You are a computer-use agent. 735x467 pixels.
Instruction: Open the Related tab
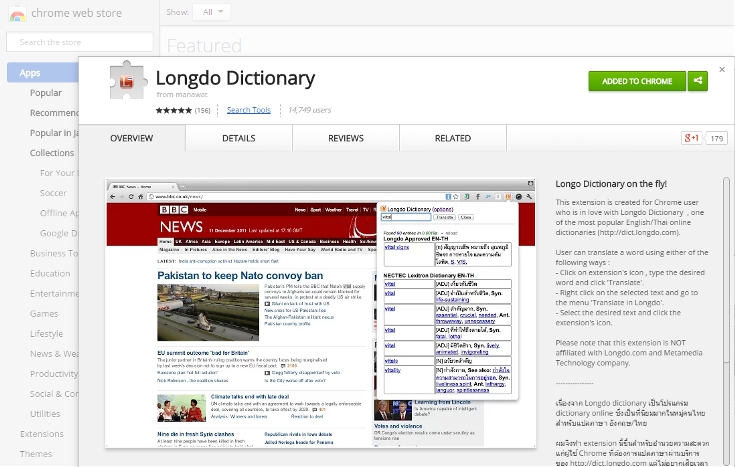tap(453, 138)
